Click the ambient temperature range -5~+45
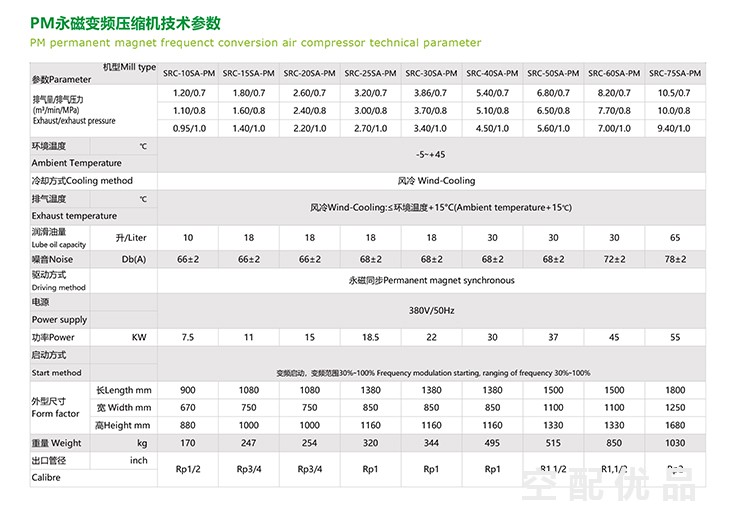Screen dimensions: 735x519 click(x=430, y=155)
